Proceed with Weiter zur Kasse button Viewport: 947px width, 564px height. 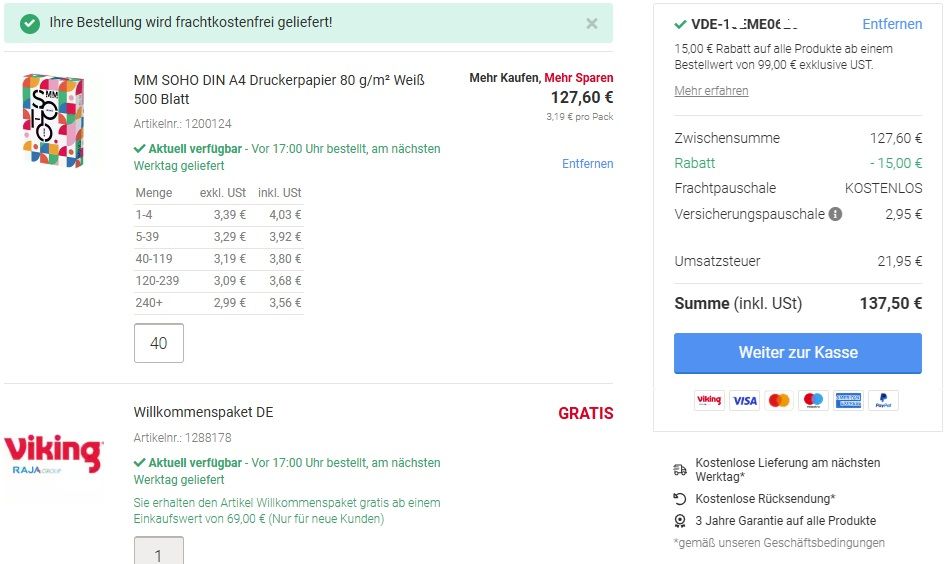tap(798, 353)
